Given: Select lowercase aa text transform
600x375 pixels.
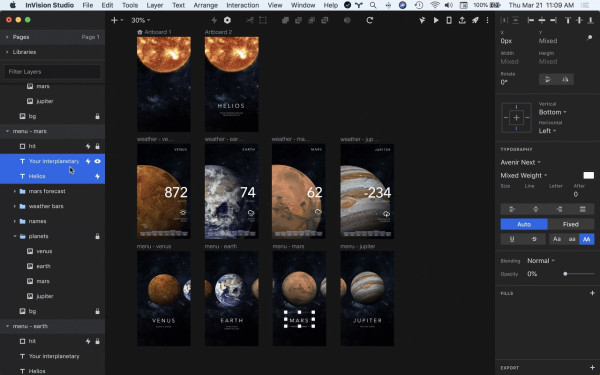Looking at the screenshot, I should (x=572, y=239).
